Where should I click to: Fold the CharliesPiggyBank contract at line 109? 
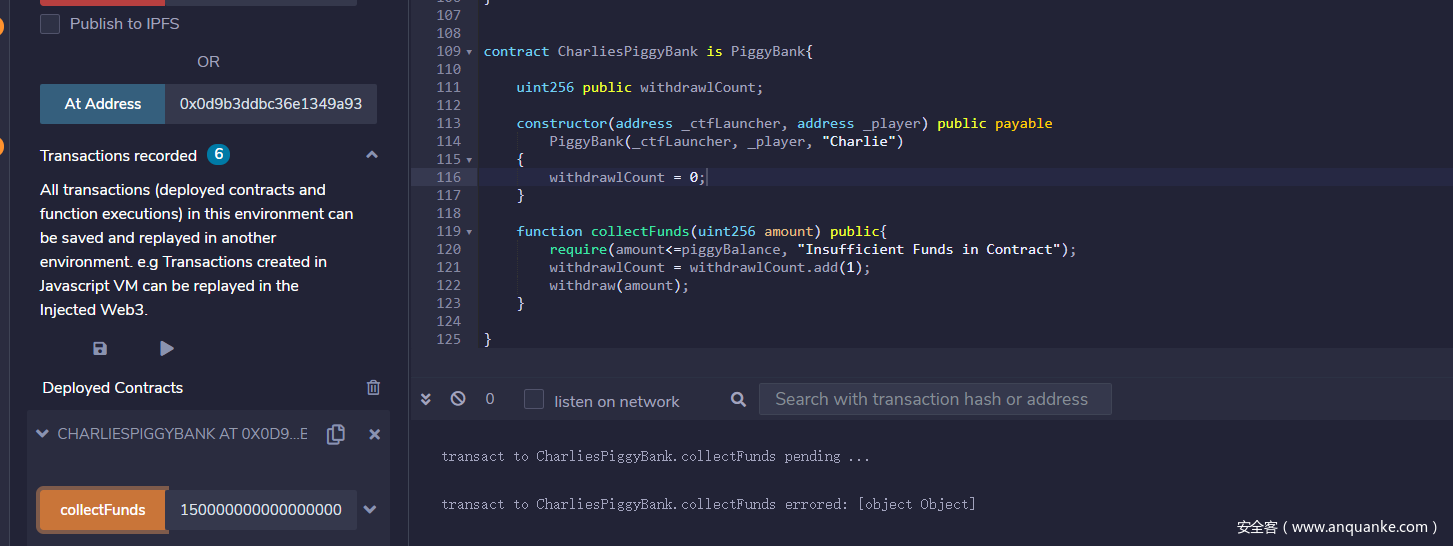click(x=469, y=52)
